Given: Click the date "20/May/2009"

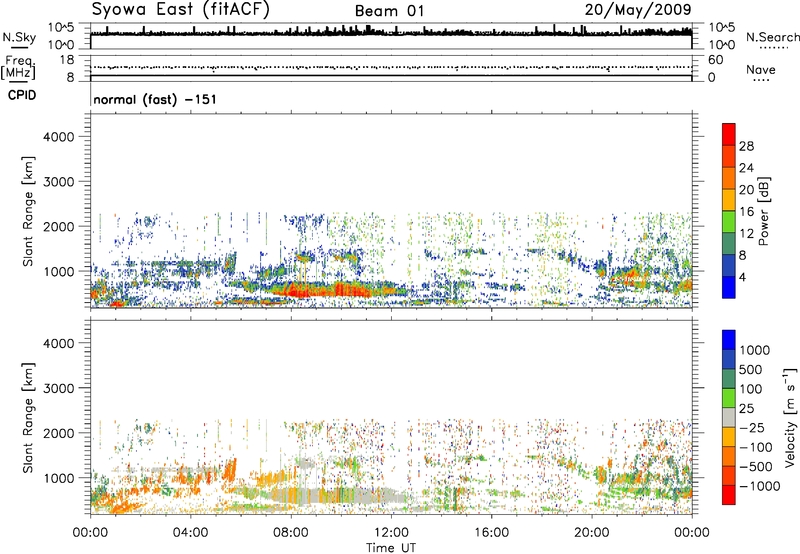Looking at the screenshot, I should pos(638,9).
